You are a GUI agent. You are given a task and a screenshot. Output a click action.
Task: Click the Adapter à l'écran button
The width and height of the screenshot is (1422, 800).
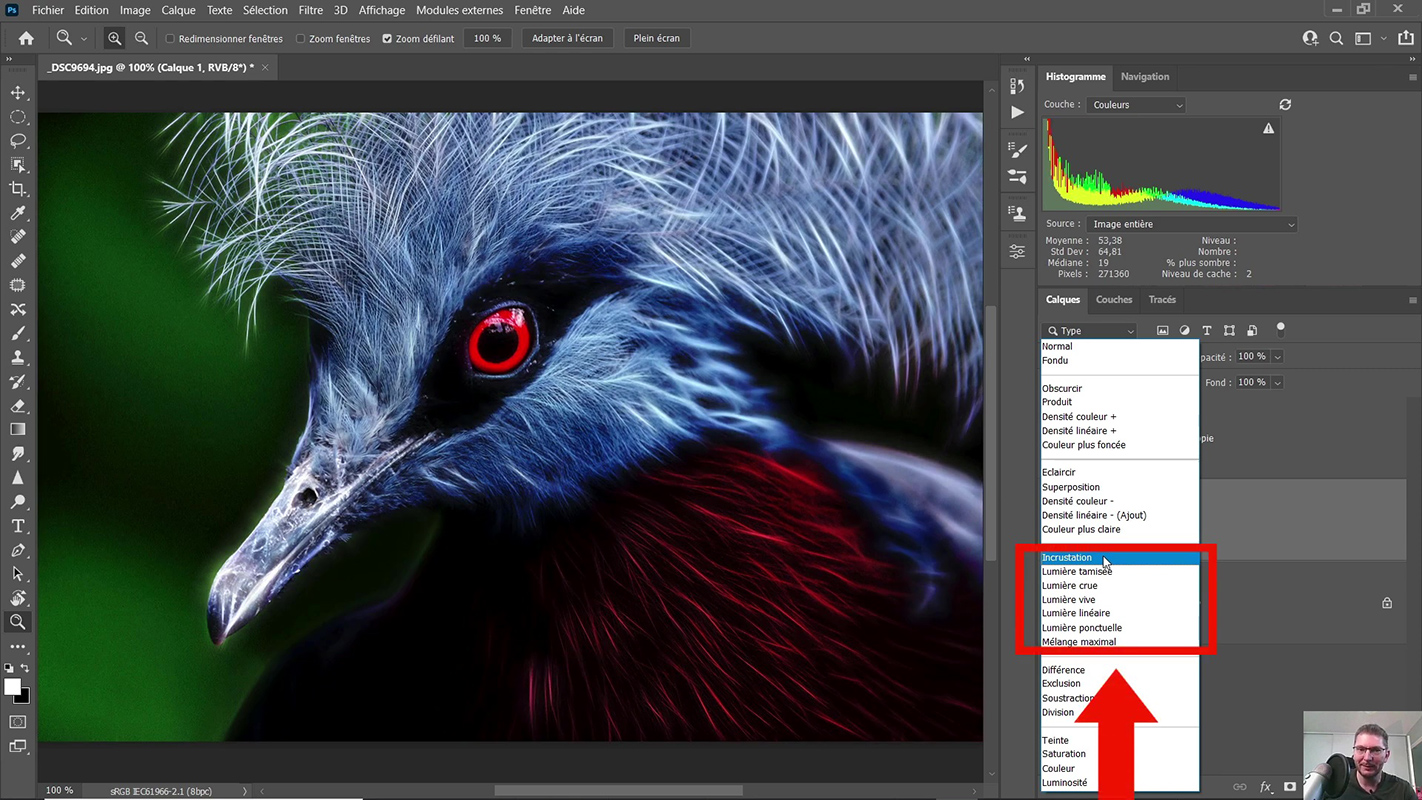click(x=567, y=38)
